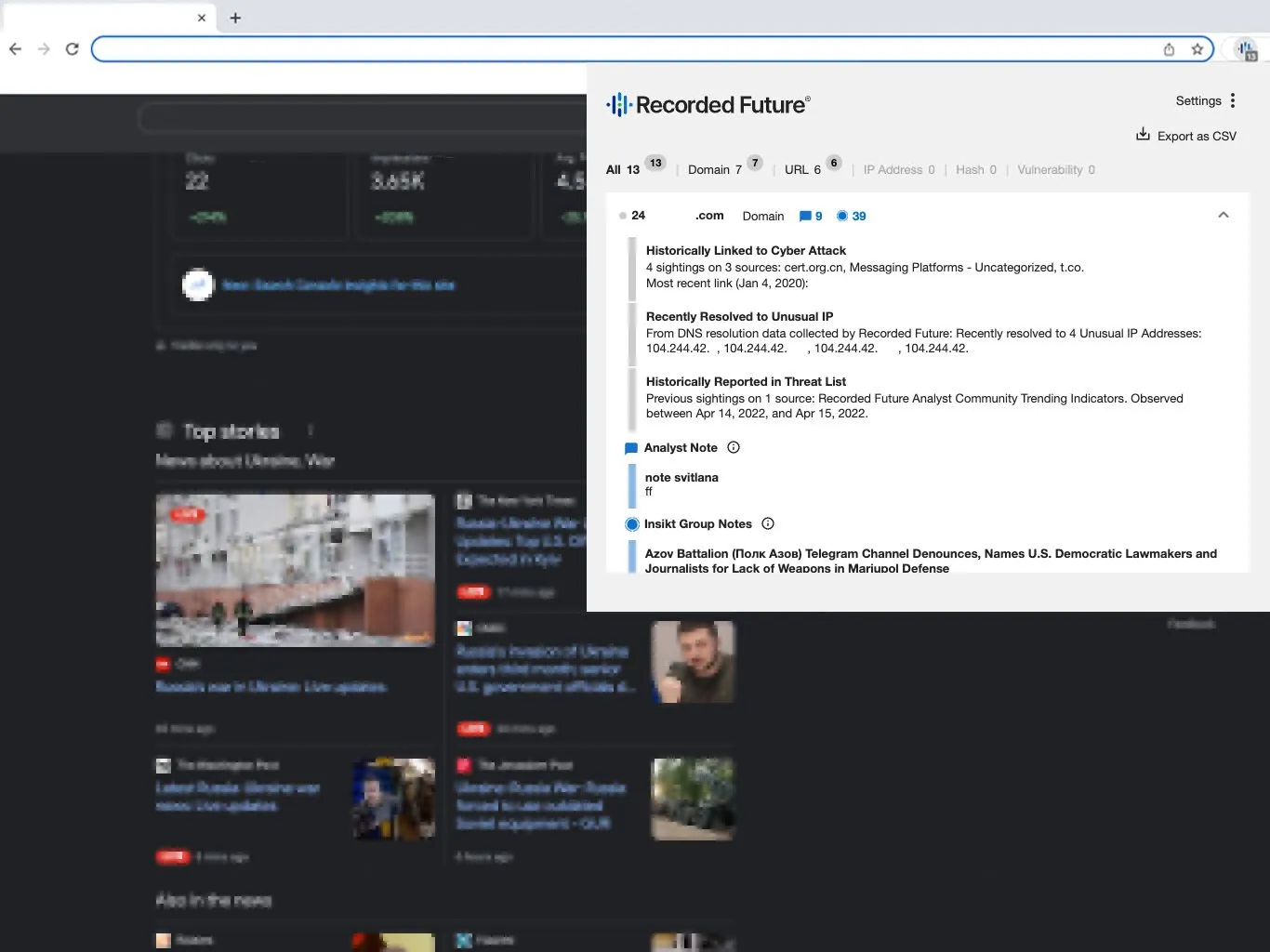This screenshot has width=1270, height=952.
Task: Click the Insikt Group Notes circle icon
Action: pyautogui.click(x=632, y=524)
